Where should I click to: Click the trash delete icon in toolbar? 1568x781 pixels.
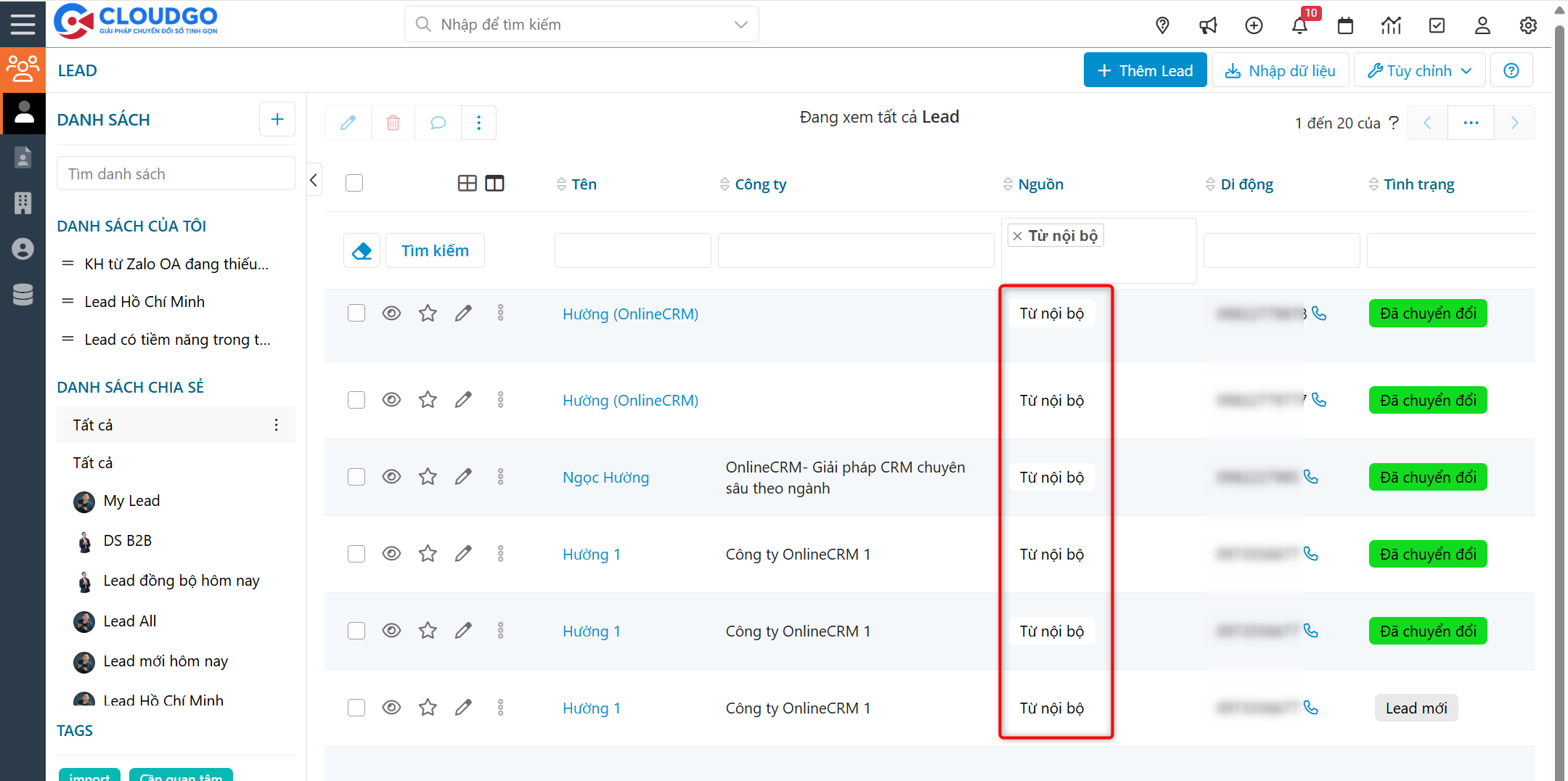(x=393, y=123)
